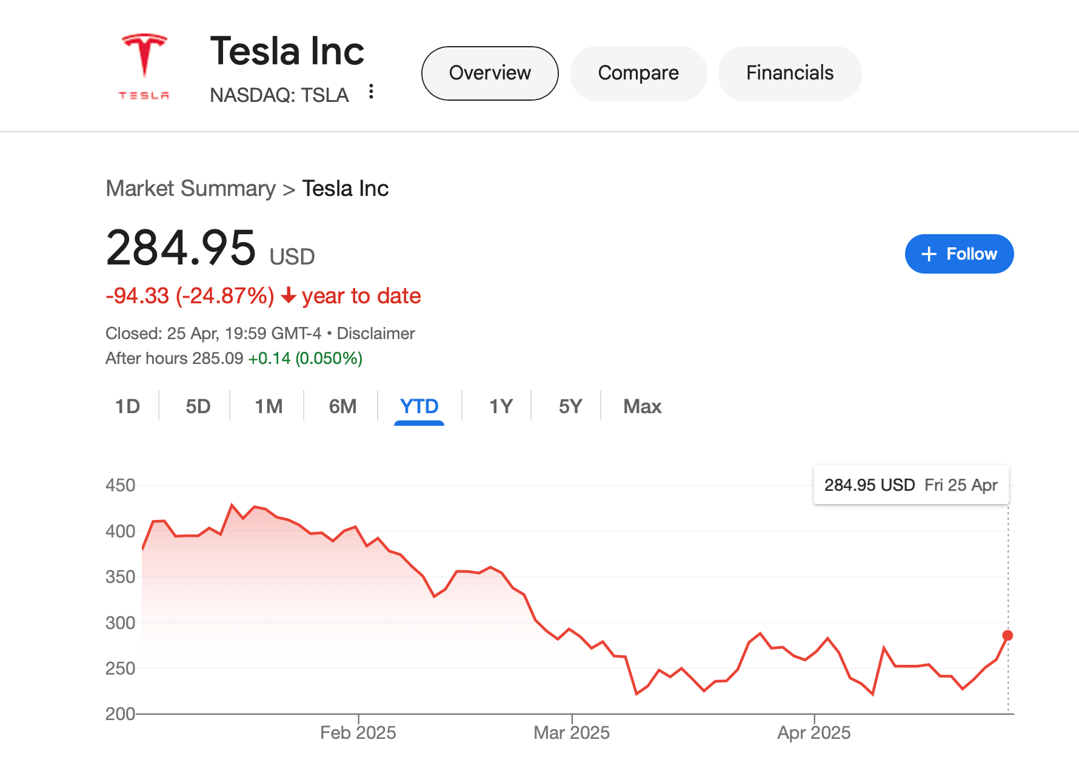
Task: Click the red down arrow indicator
Action: (x=289, y=296)
